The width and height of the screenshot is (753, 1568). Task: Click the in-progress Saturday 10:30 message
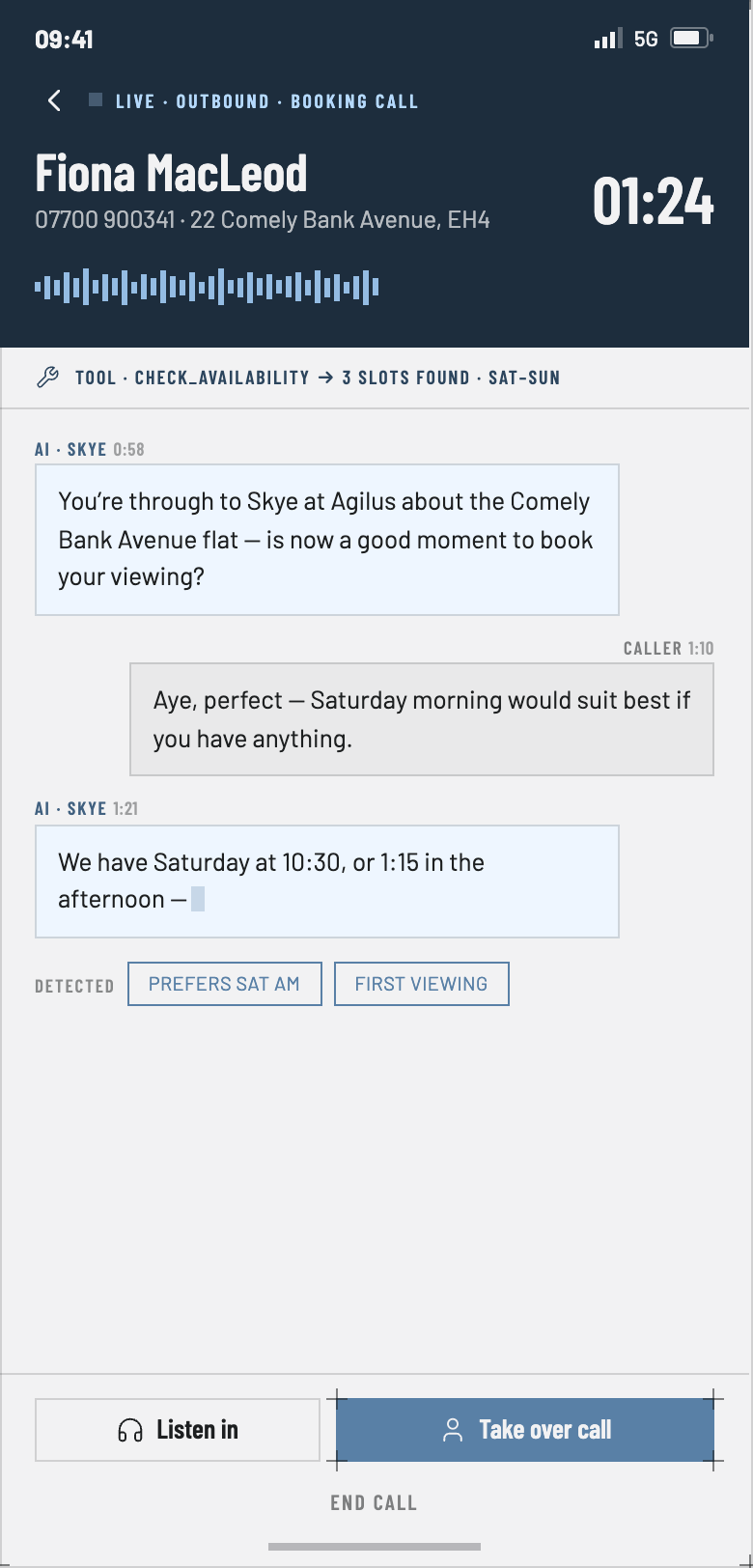pyautogui.click(x=327, y=881)
